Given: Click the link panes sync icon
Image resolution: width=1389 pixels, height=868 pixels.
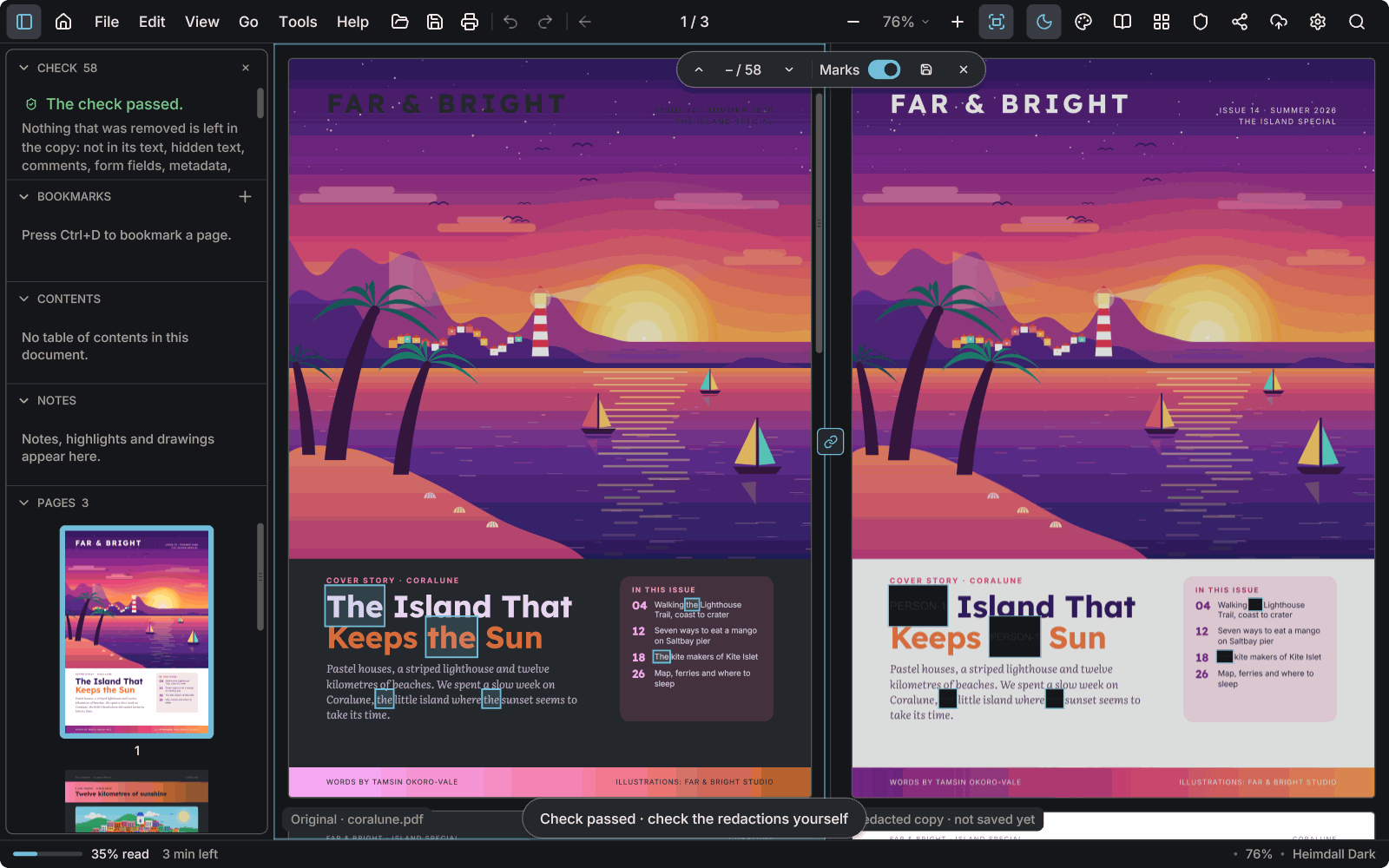Looking at the screenshot, I should (831, 442).
